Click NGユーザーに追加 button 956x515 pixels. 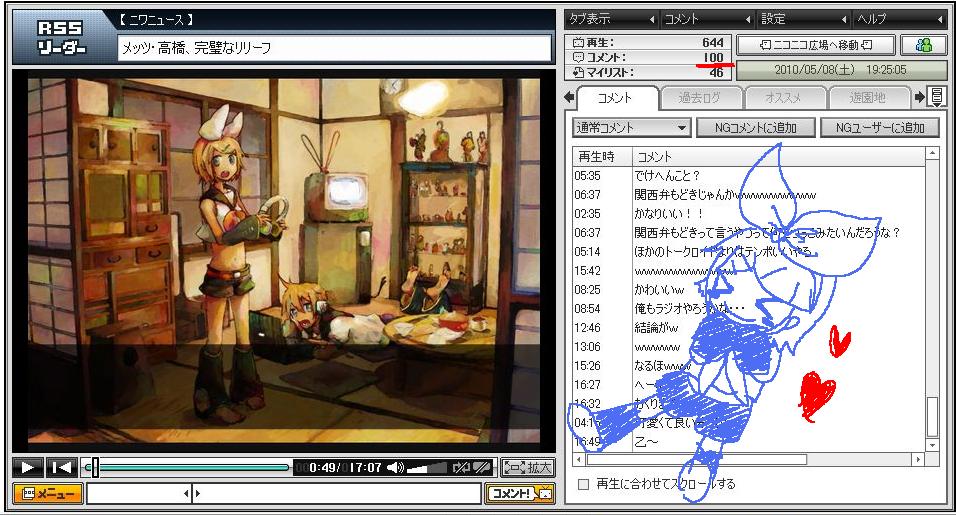pyautogui.click(x=880, y=127)
